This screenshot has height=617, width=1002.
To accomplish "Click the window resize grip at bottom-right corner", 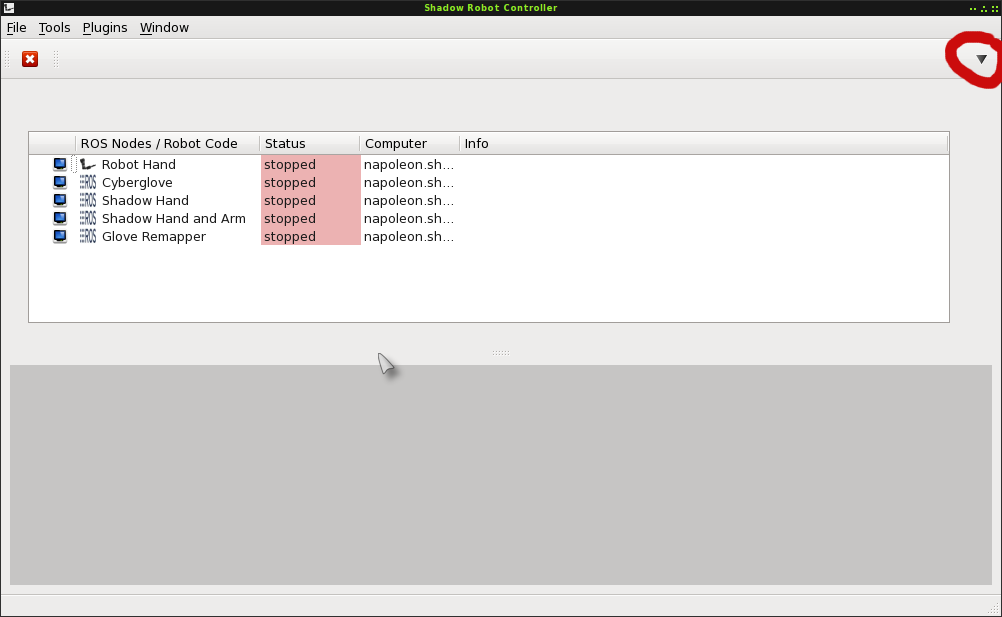I will (x=992, y=608).
